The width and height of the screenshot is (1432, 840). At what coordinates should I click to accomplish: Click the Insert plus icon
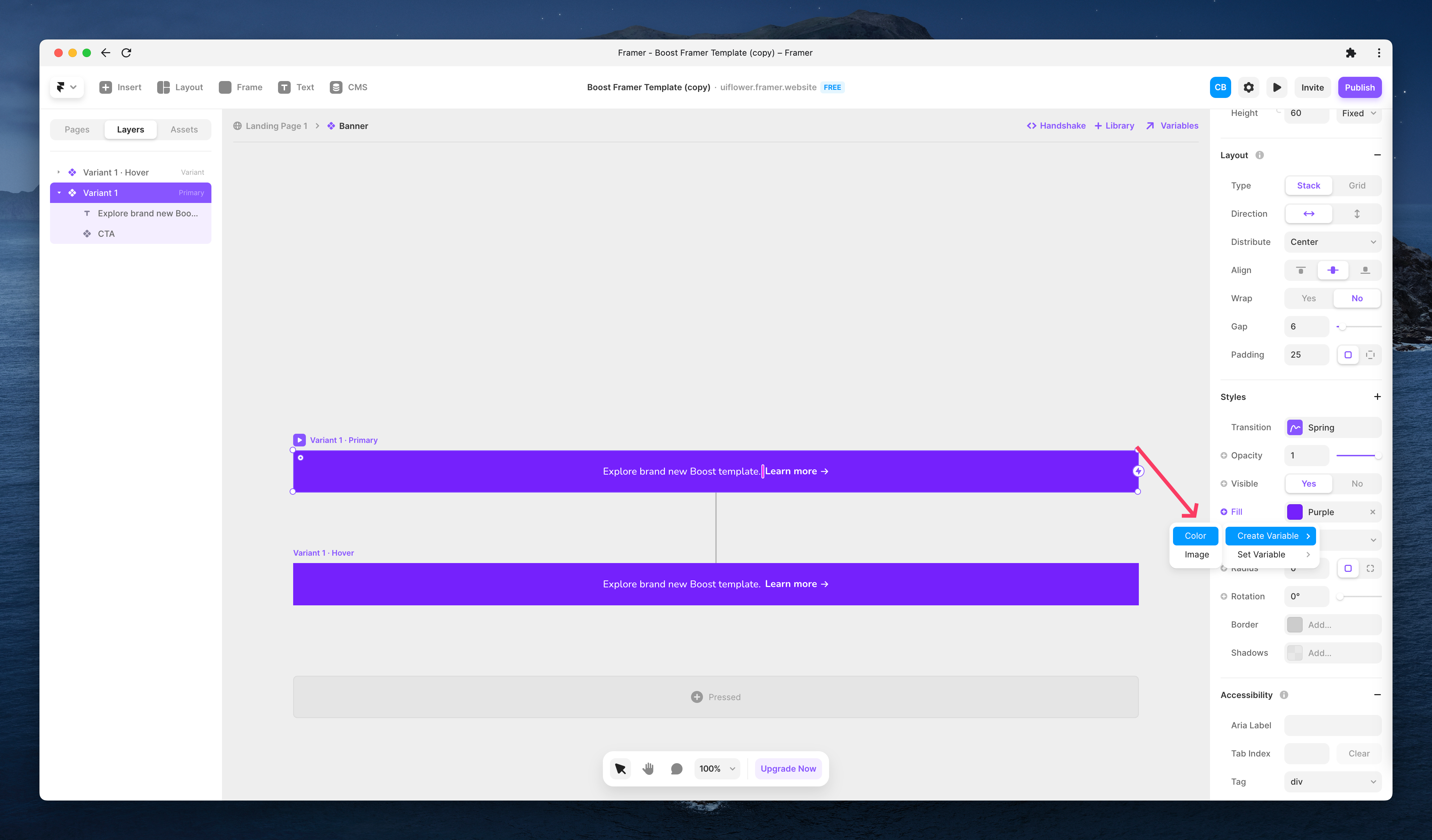tap(105, 87)
